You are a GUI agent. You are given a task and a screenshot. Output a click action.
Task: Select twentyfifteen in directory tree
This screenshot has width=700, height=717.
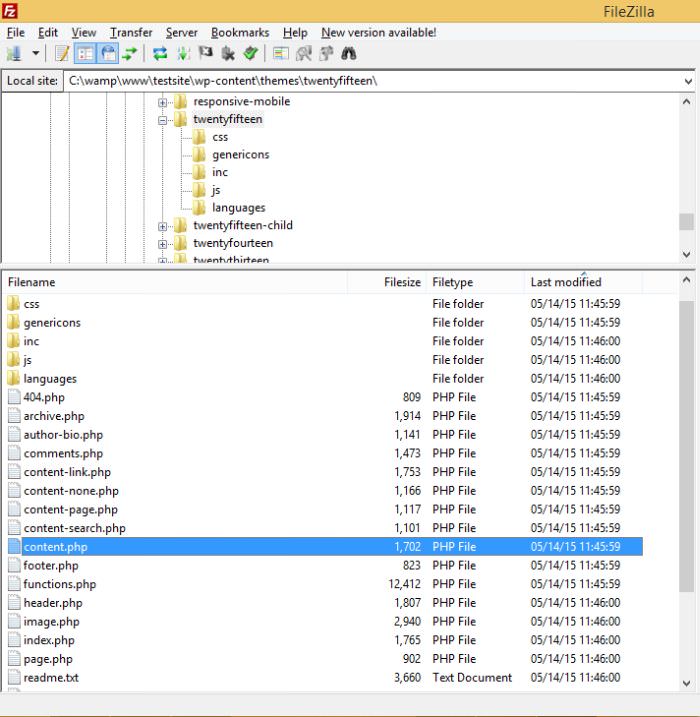(228, 119)
